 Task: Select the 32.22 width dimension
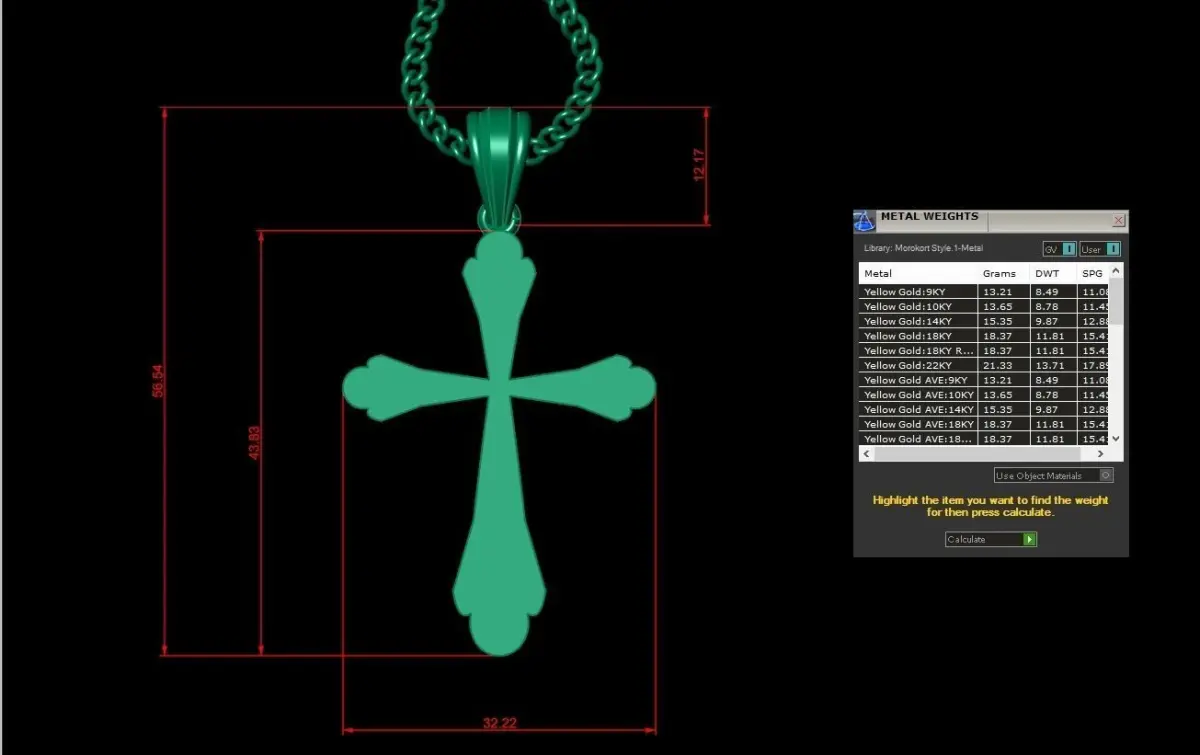tap(499, 722)
